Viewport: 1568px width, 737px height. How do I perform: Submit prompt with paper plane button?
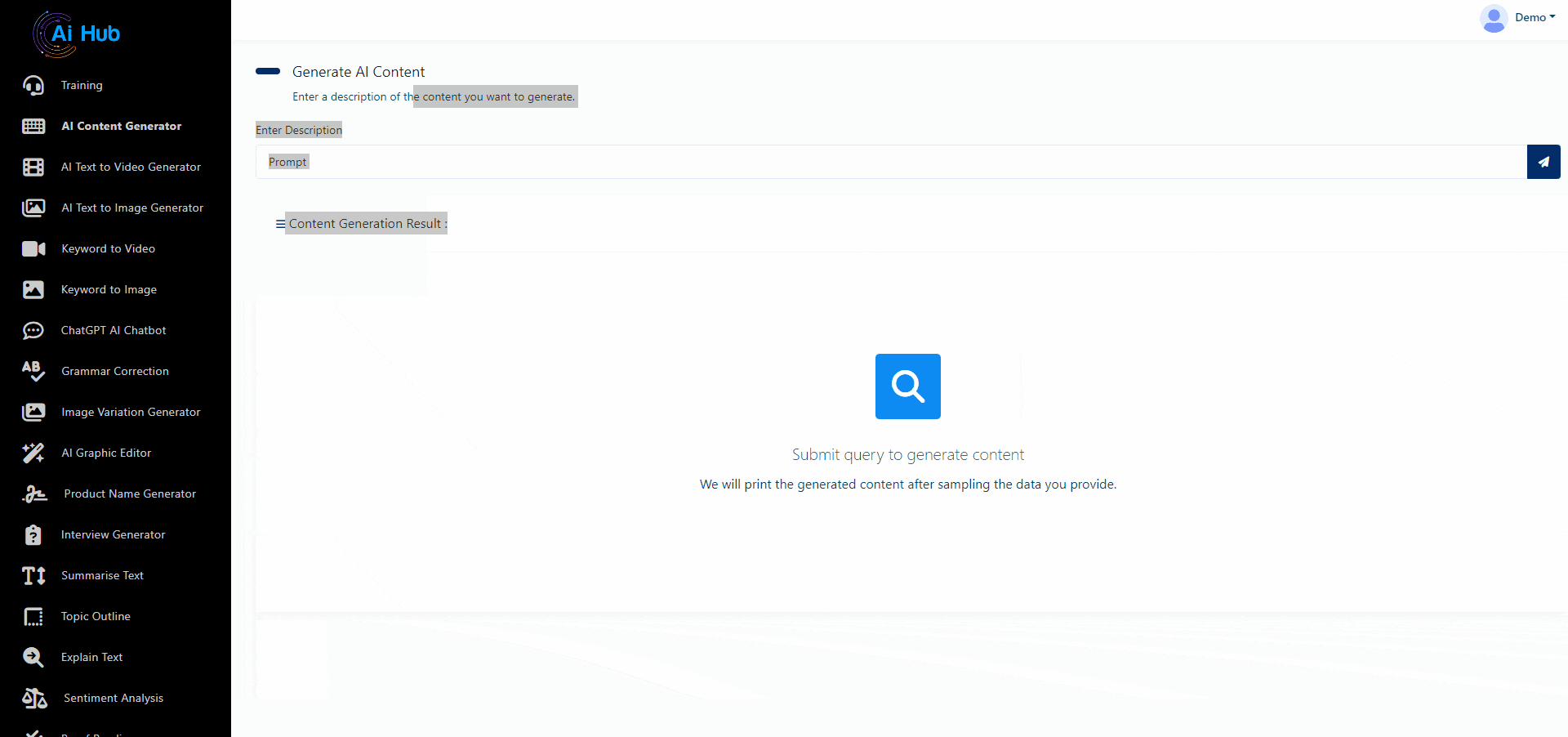[1543, 162]
